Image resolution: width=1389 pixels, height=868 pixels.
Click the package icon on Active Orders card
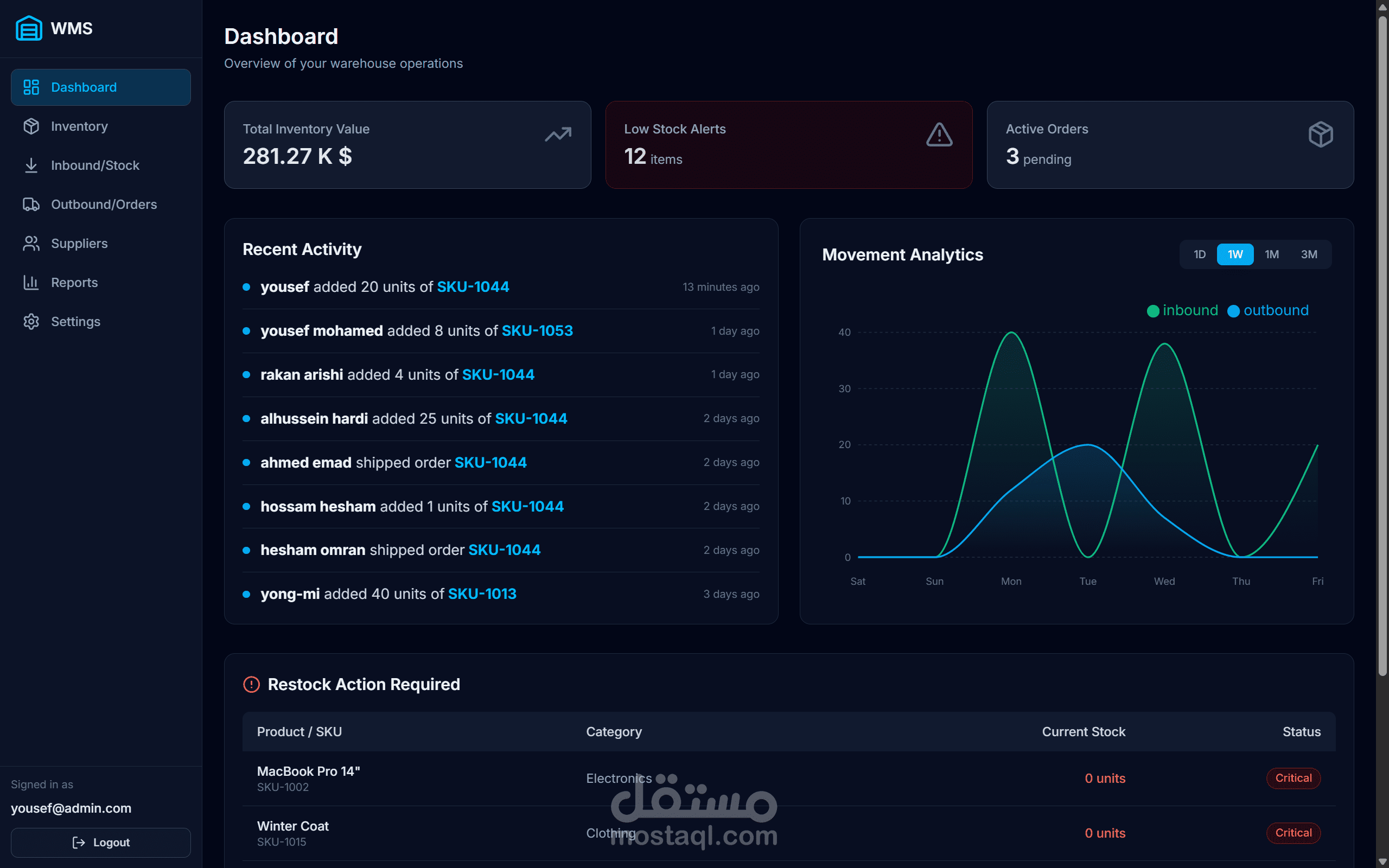coord(1320,135)
